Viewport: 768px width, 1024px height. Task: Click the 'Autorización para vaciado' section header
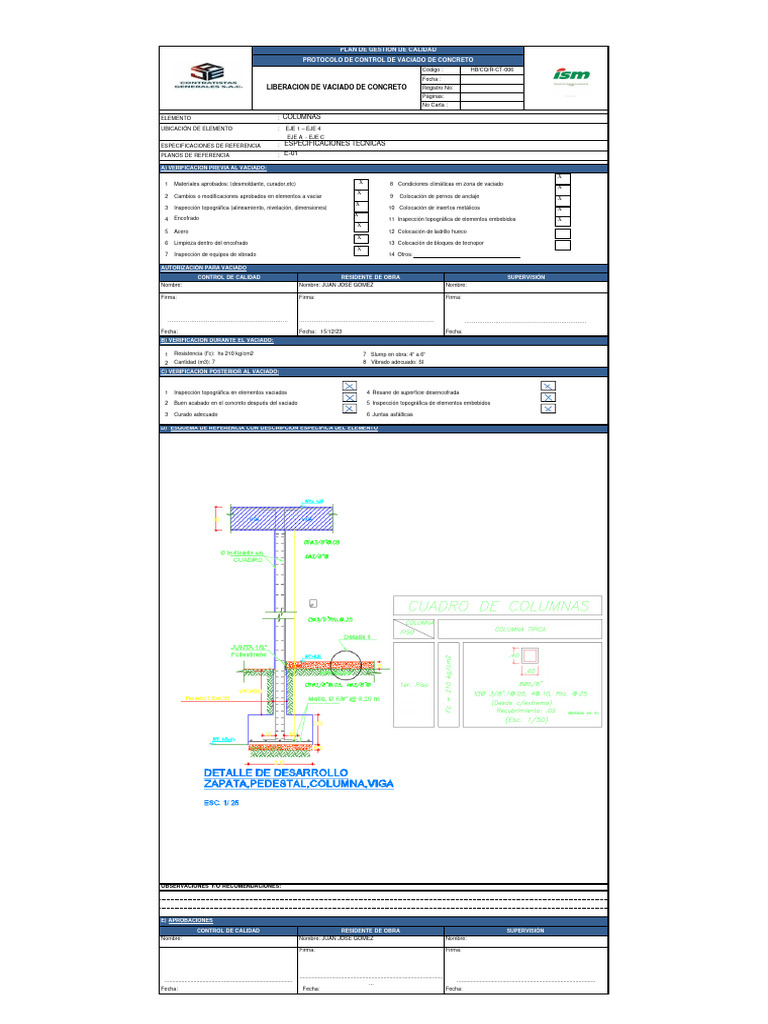(383, 268)
